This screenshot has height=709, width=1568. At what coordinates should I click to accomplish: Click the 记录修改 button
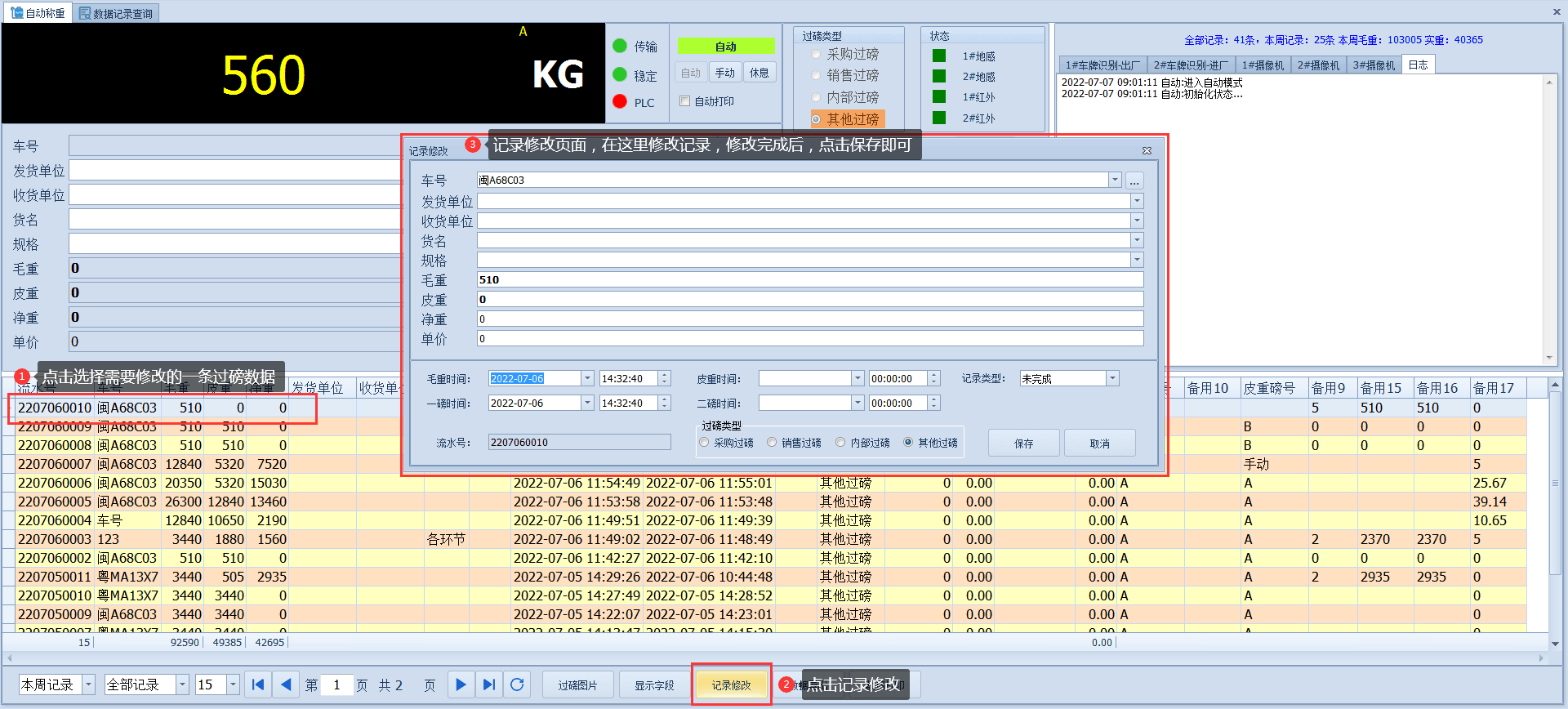[x=731, y=684]
